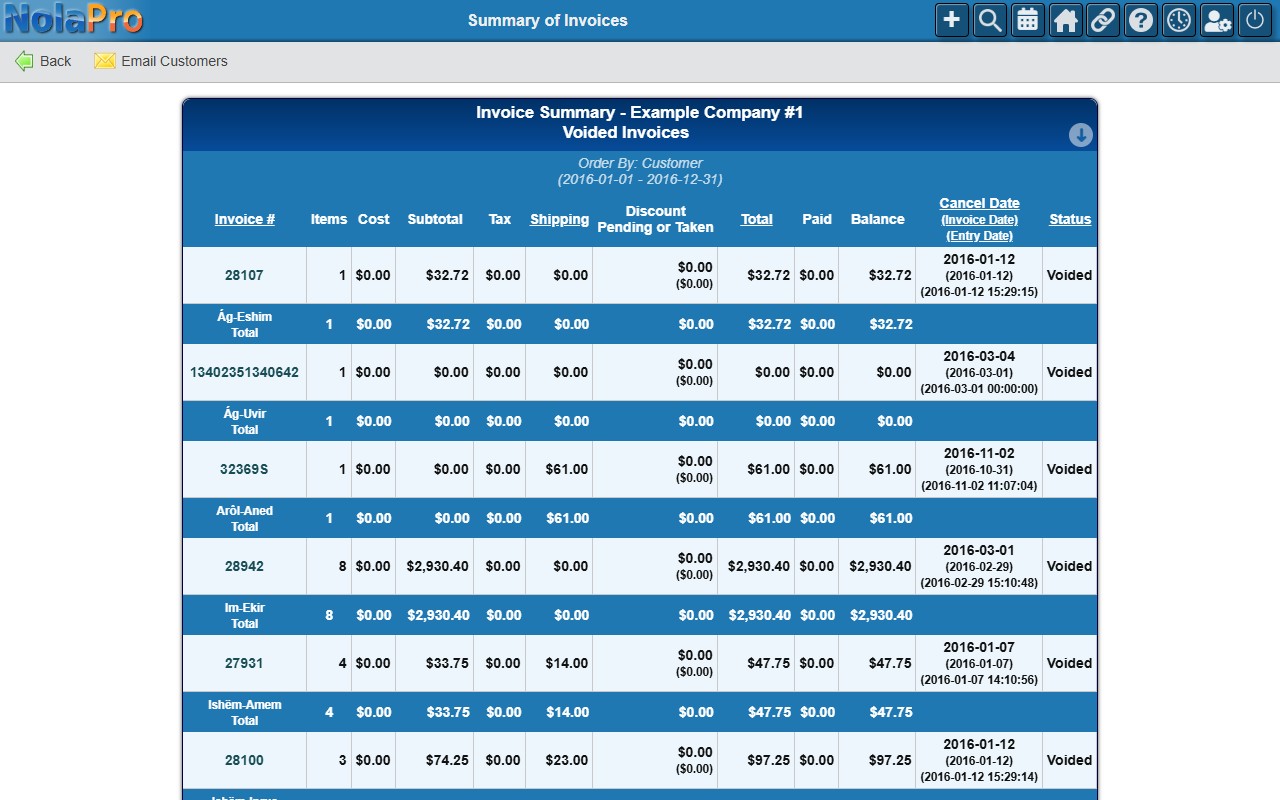Click Email Customers
Image resolution: width=1280 pixels, height=800 pixels.
pos(161,61)
